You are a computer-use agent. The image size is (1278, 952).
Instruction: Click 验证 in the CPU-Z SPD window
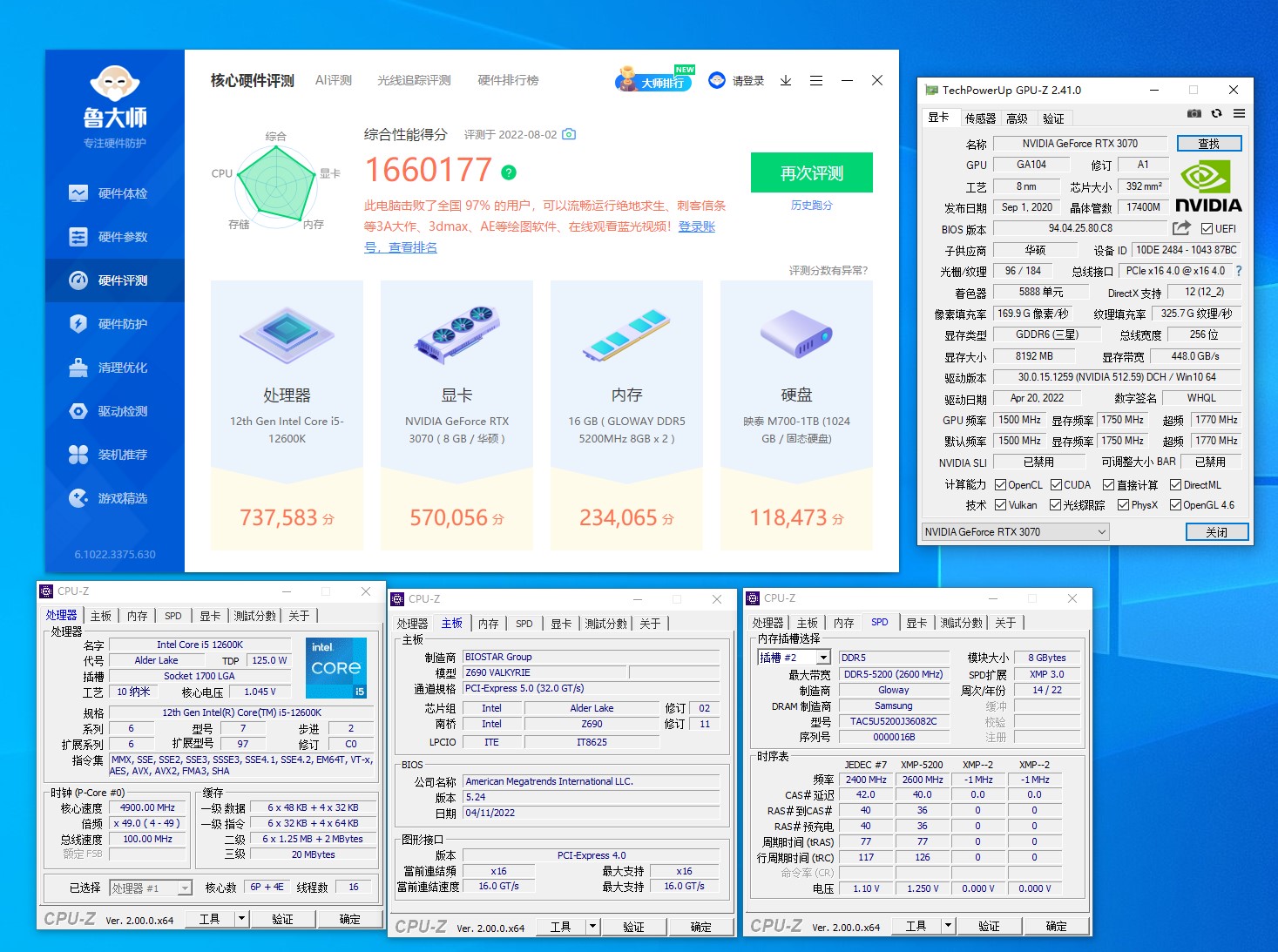(989, 926)
